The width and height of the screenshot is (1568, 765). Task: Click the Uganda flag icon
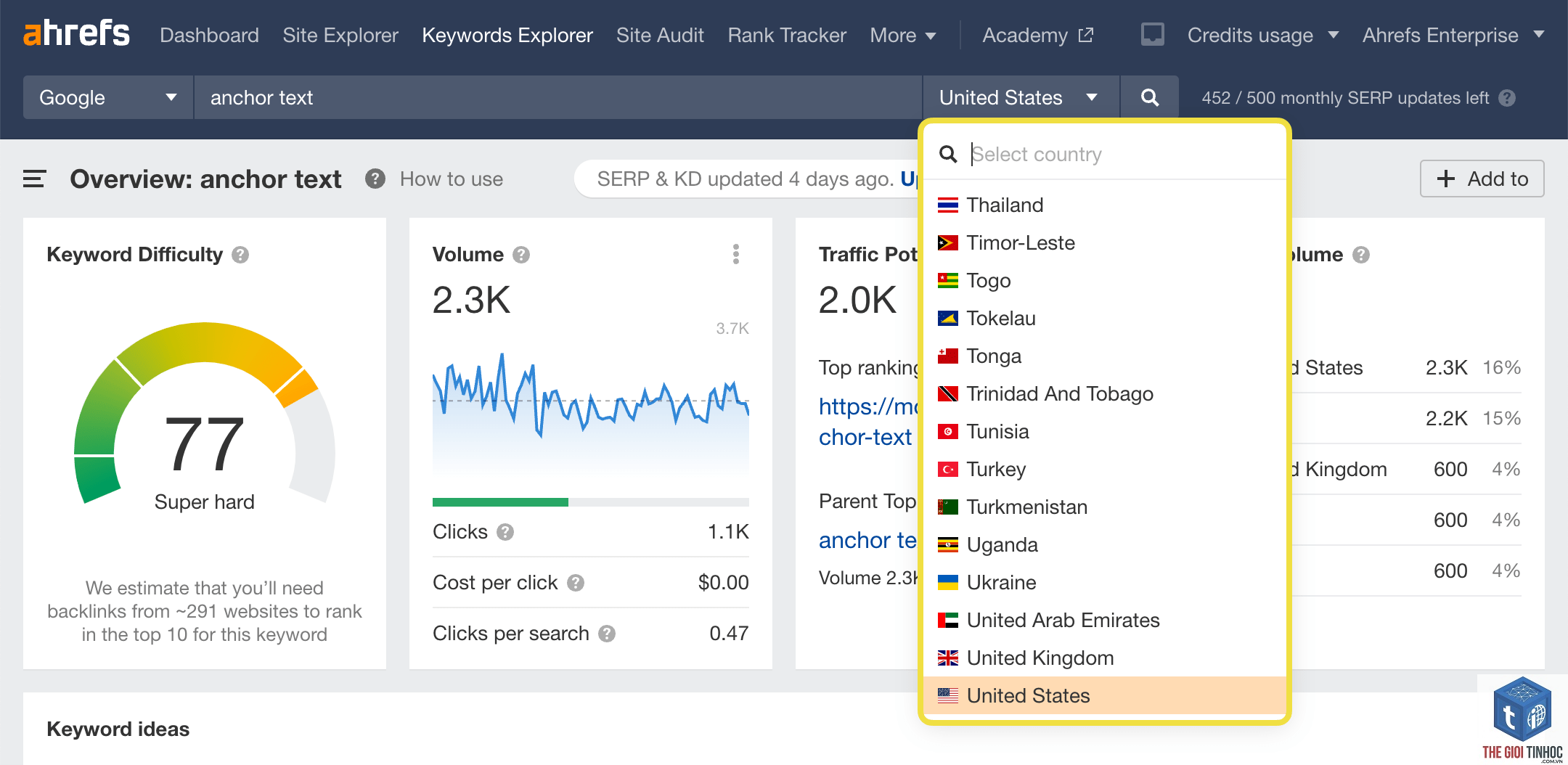(x=947, y=545)
